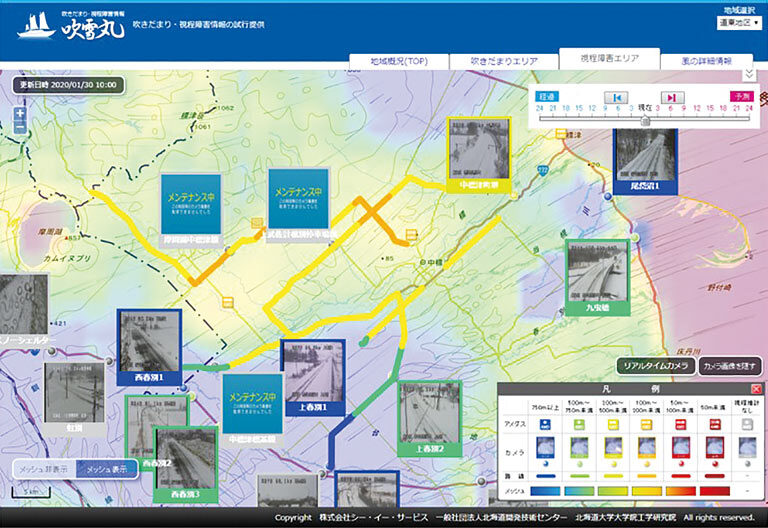Close the 凡例 legend panel
768x528 pixels.
coord(755,388)
